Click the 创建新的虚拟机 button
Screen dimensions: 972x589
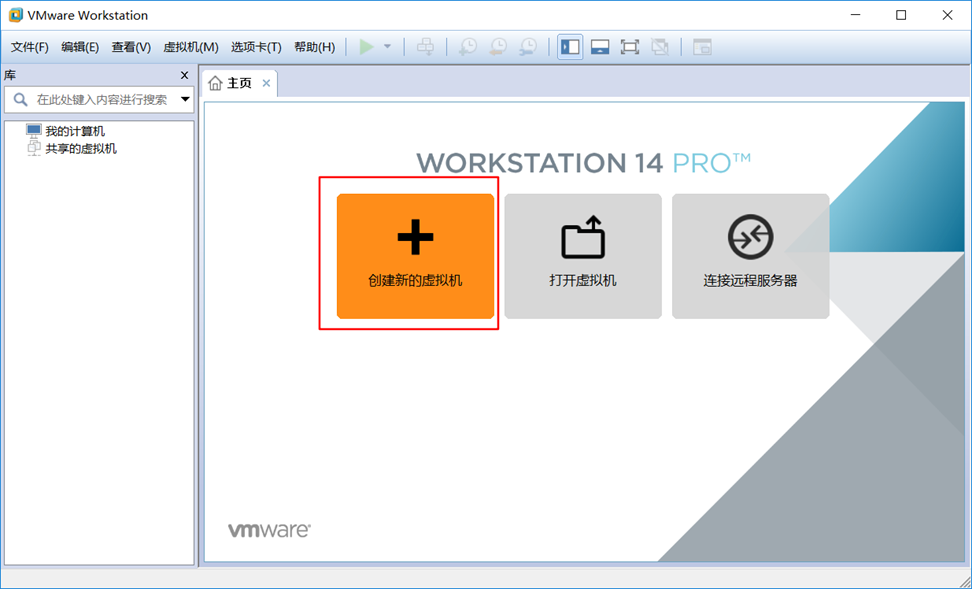pyautogui.click(x=415, y=256)
